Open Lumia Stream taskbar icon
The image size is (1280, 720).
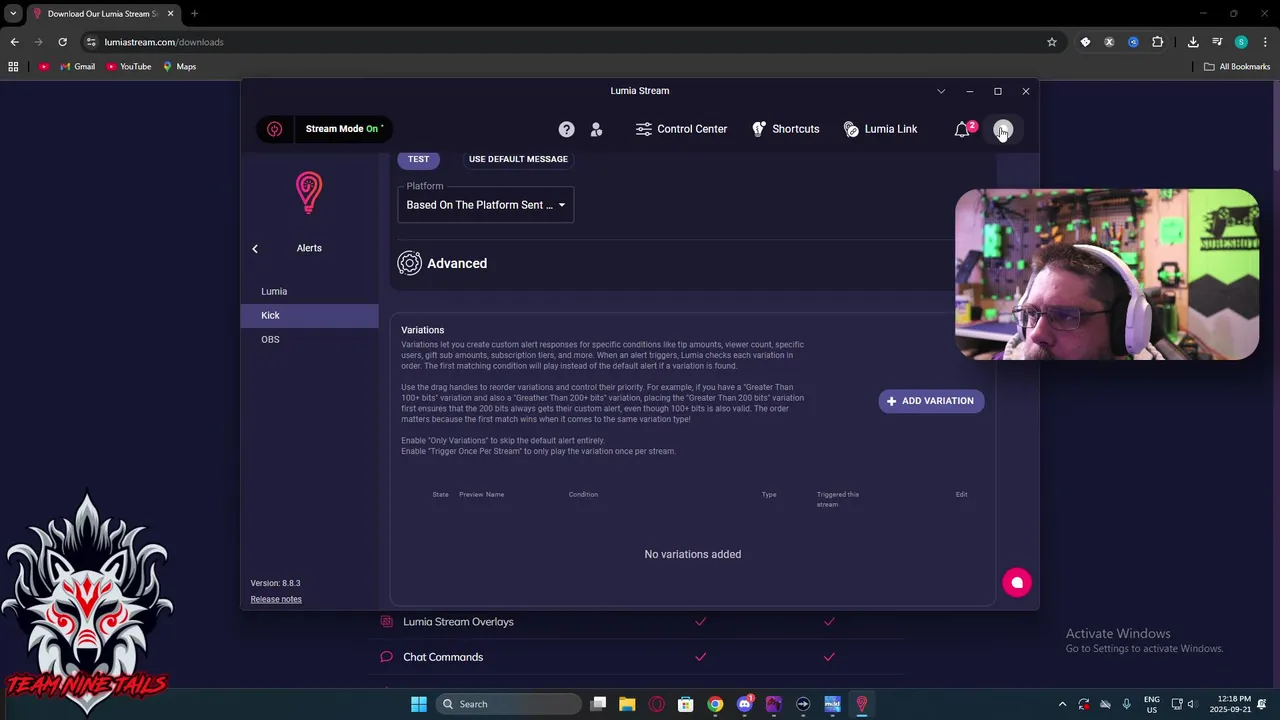[861, 704]
